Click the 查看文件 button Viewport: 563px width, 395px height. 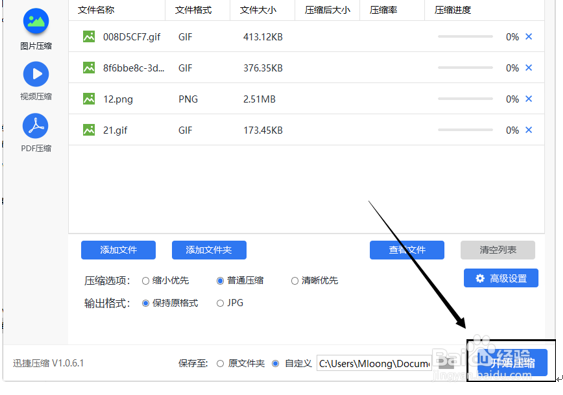pyautogui.click(x=407, y=250)
